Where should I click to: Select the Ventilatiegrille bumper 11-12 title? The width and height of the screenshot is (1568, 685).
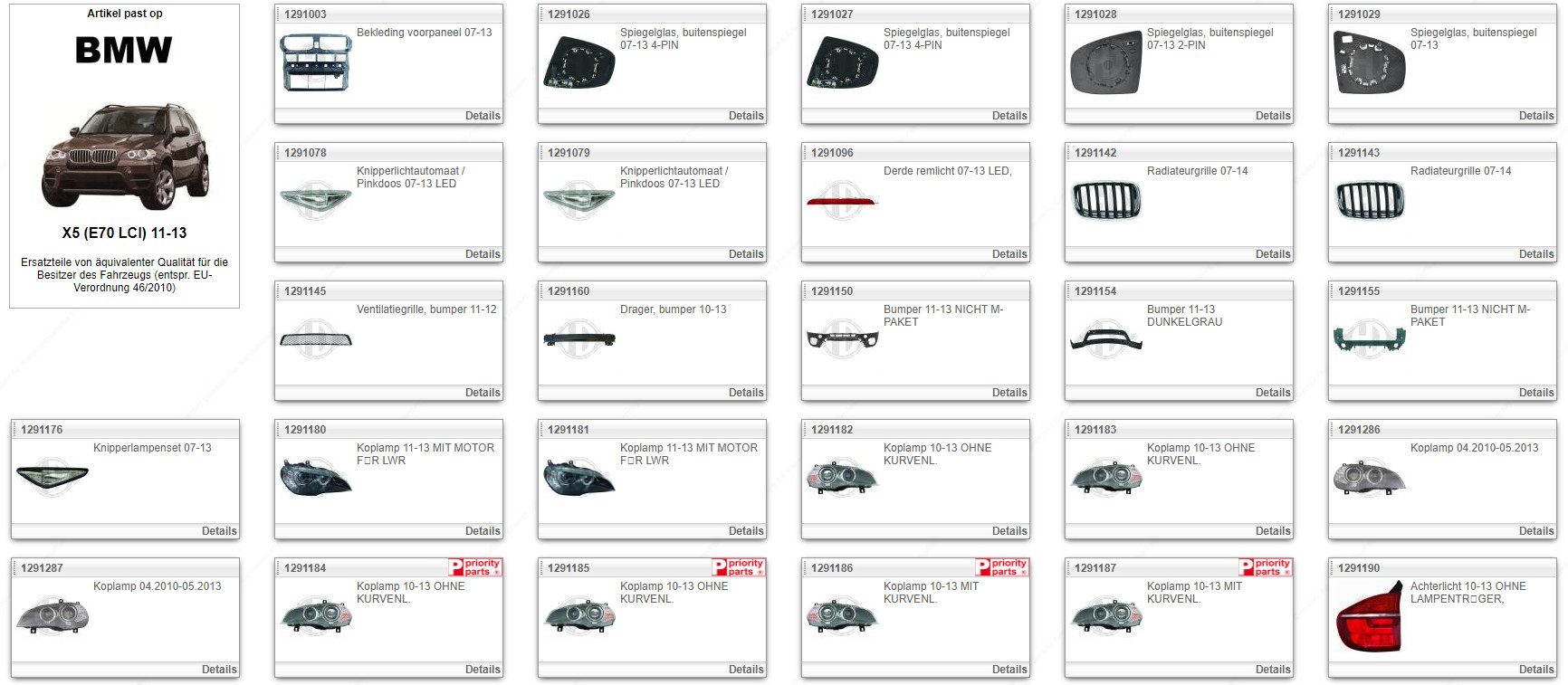coord(425,309)
